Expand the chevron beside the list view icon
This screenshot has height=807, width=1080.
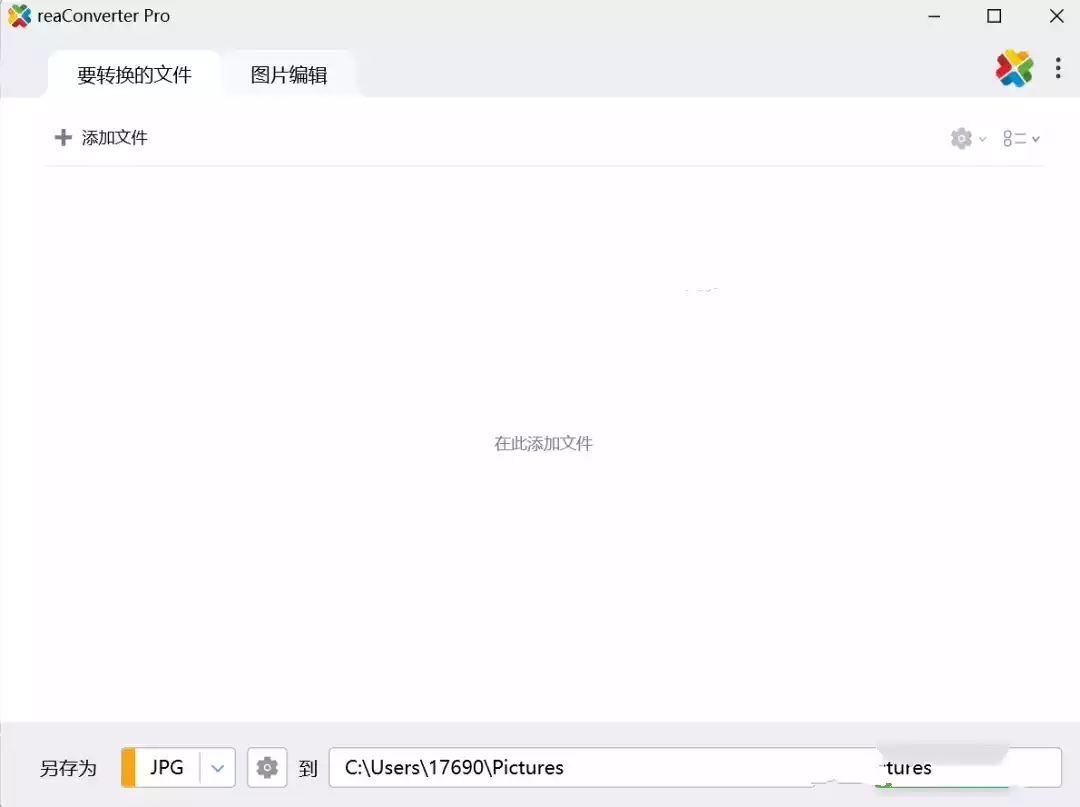click(1036, 140)
